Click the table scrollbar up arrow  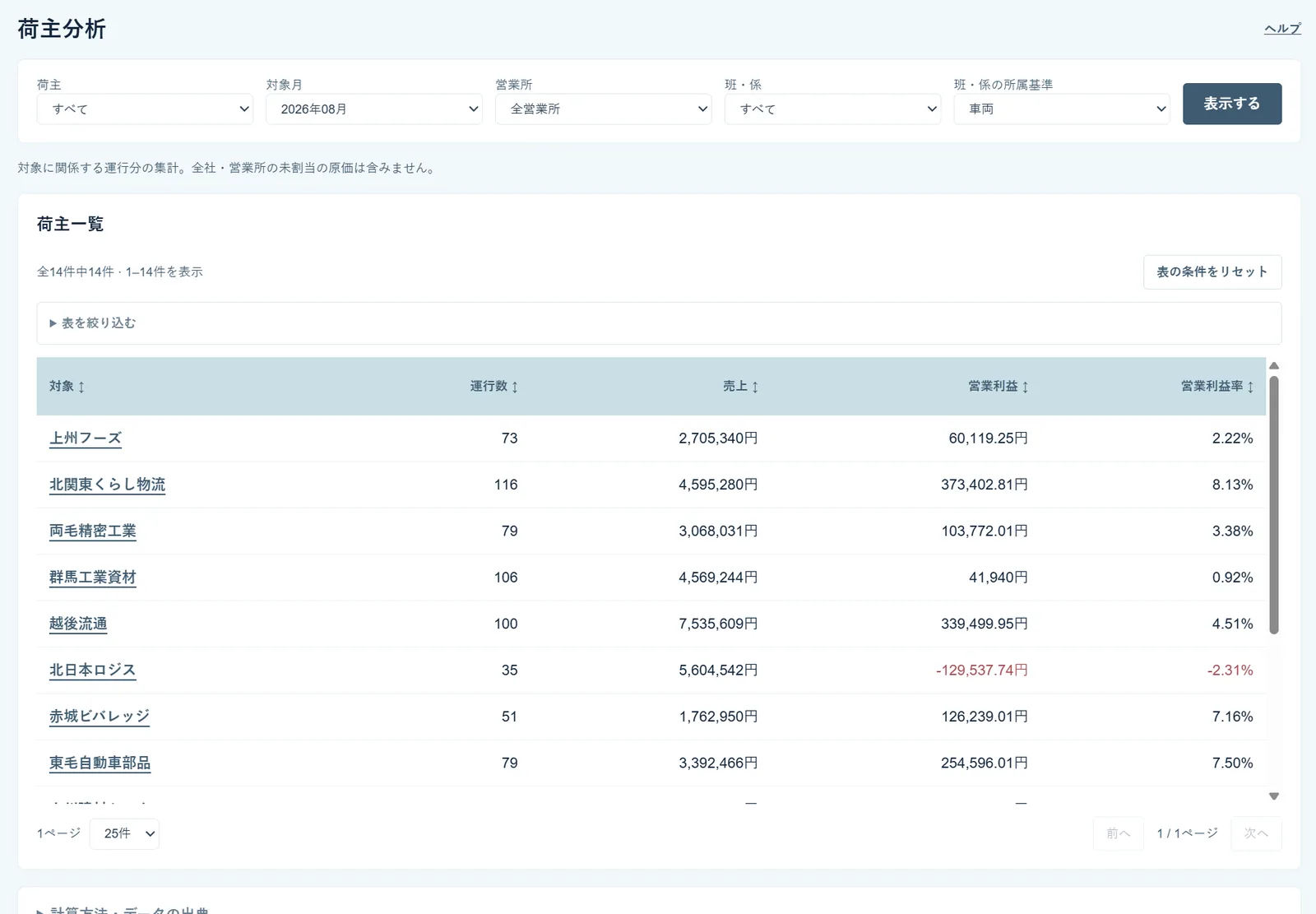coord(1274,366)
